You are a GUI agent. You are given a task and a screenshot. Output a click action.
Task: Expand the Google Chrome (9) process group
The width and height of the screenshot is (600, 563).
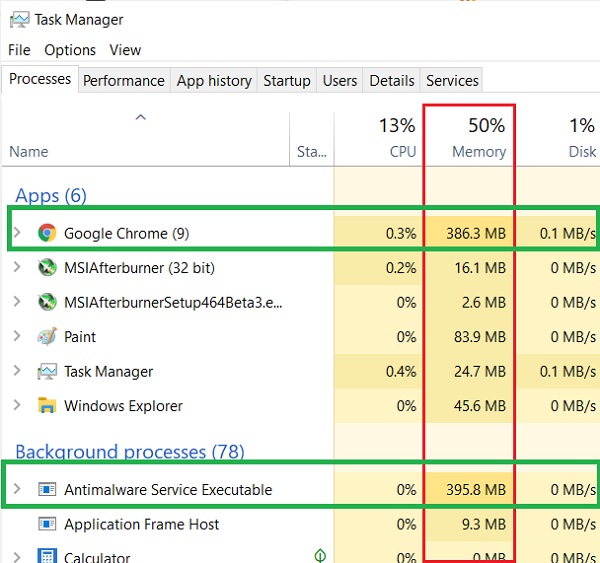tap(17, 232)
